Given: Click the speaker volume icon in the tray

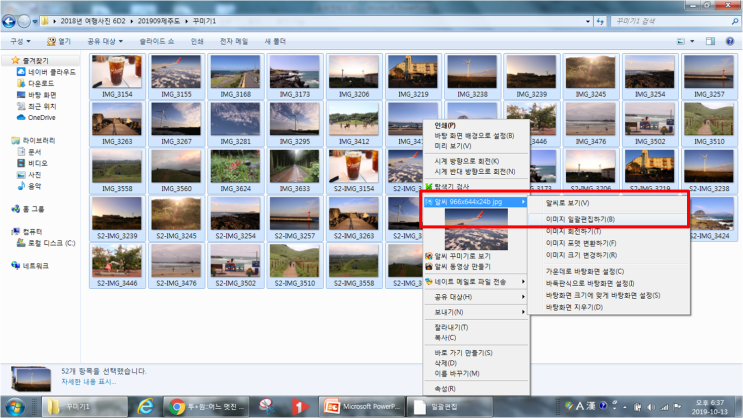Looking at the screenshot, I should tap(651, 407).
